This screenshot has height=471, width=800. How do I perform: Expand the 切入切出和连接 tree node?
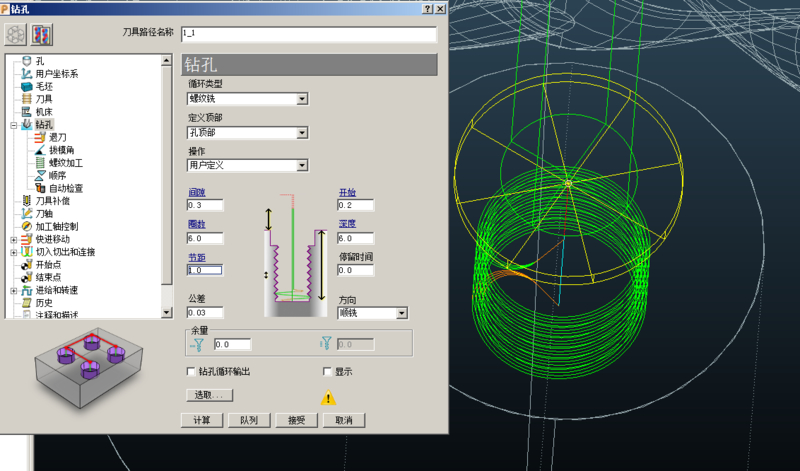click(14, 252)
